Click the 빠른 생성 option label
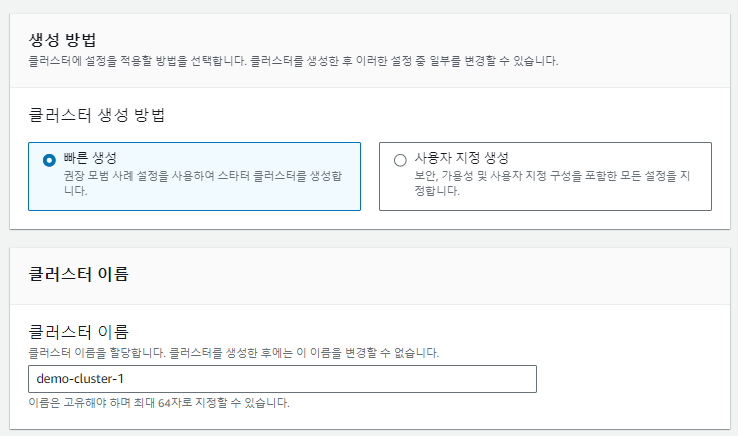The image size is (738, 436). pos(90,158)
